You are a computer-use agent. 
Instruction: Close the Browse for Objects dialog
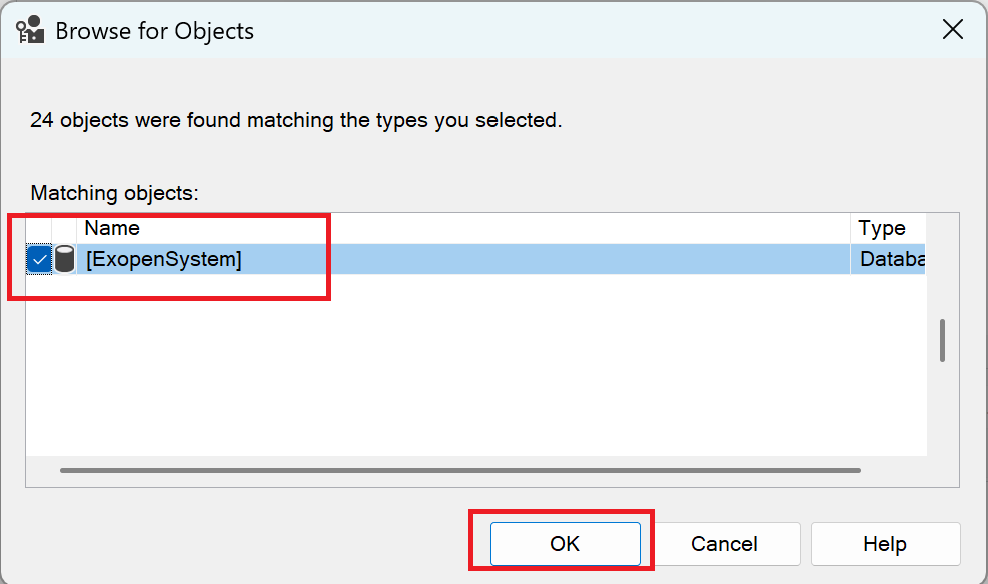pos(953,30)
